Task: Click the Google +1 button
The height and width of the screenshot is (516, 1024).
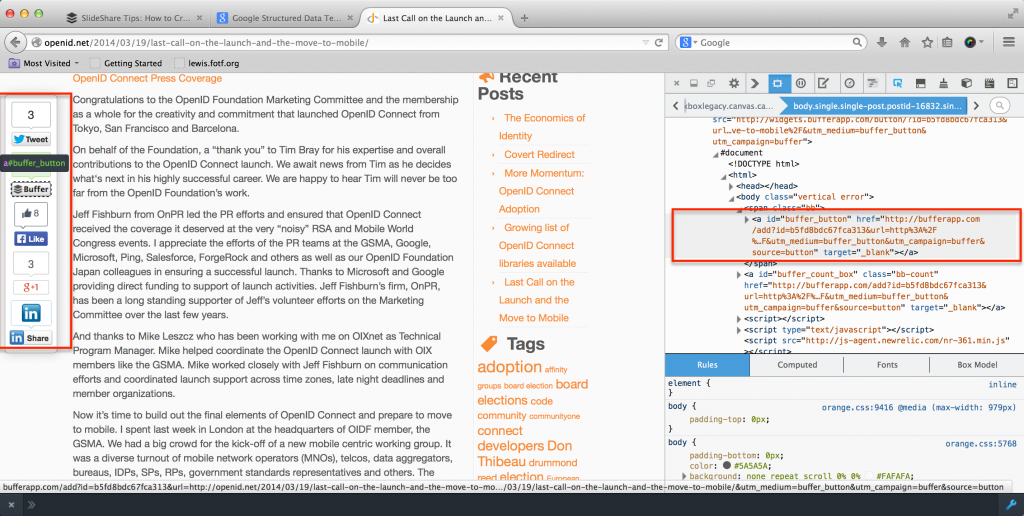Action: (x=31, y=287)
